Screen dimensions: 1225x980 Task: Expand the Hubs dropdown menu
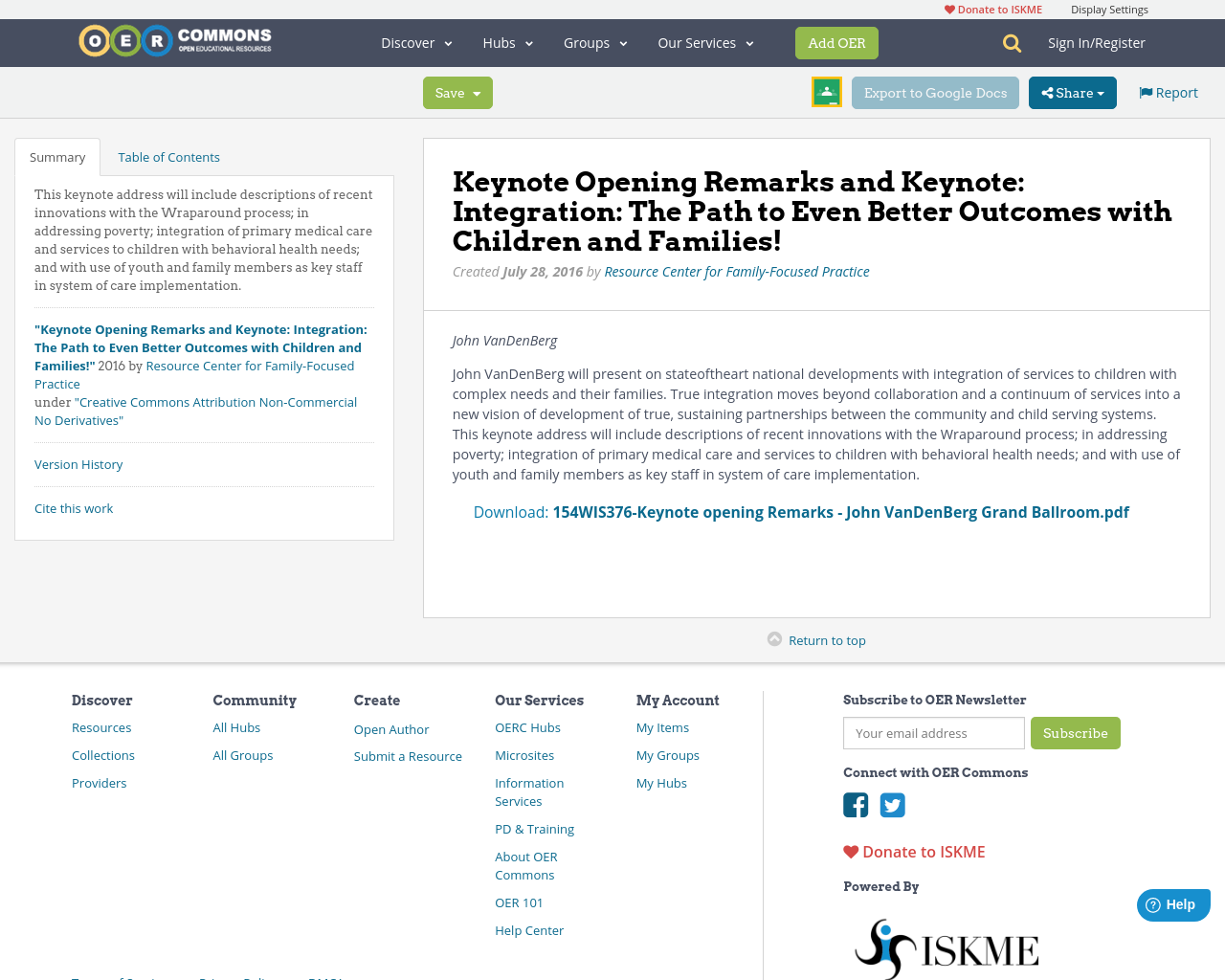pyautogui.click(x=507, y=43)
